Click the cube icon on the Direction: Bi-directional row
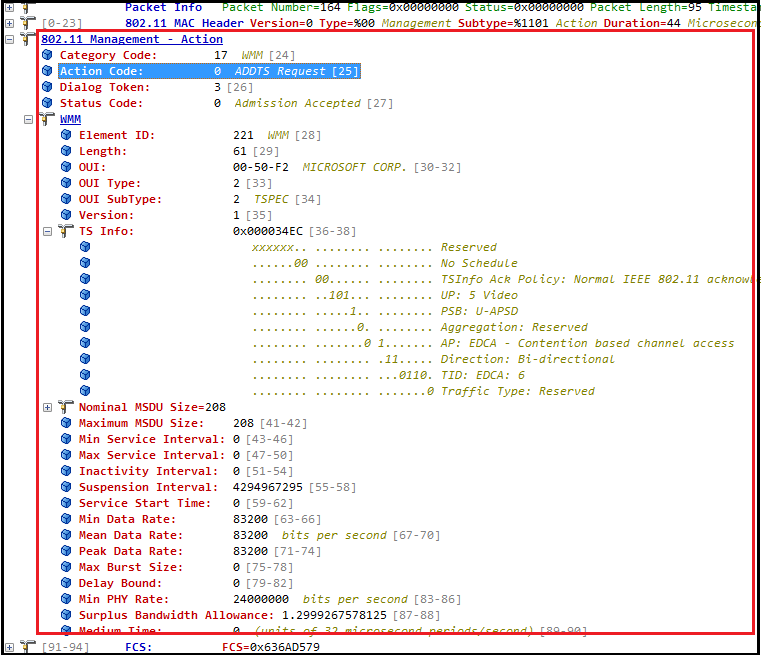The height and width of the screenshot is (655, 761). pos(85,359)
